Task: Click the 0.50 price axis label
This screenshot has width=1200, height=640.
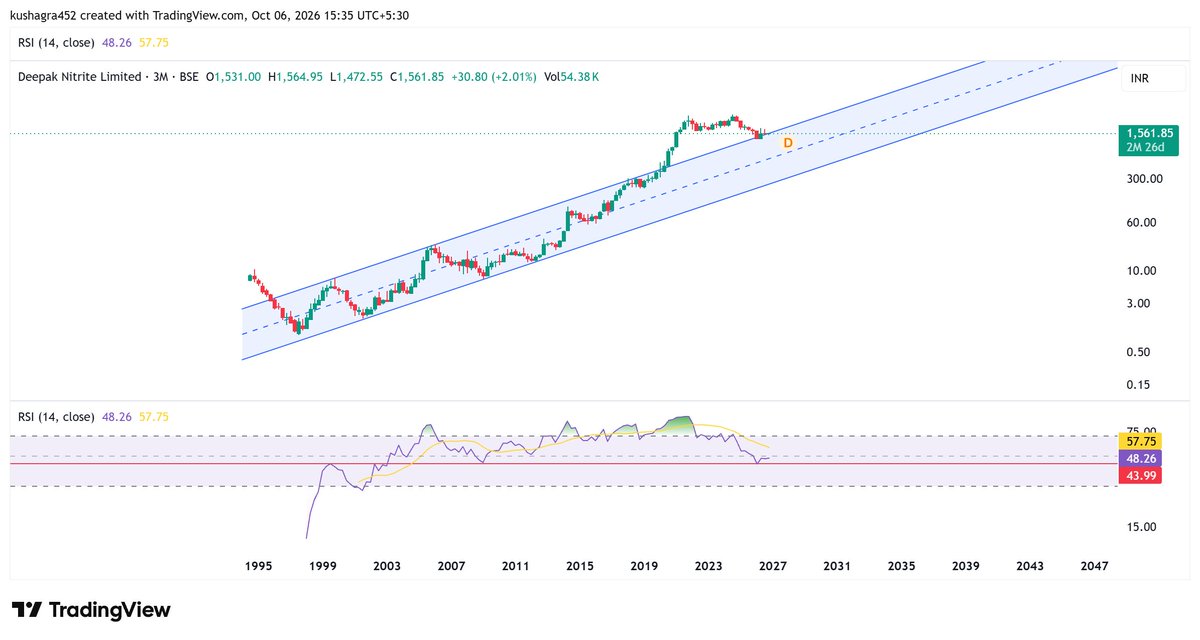Action: coord(1140,352)
